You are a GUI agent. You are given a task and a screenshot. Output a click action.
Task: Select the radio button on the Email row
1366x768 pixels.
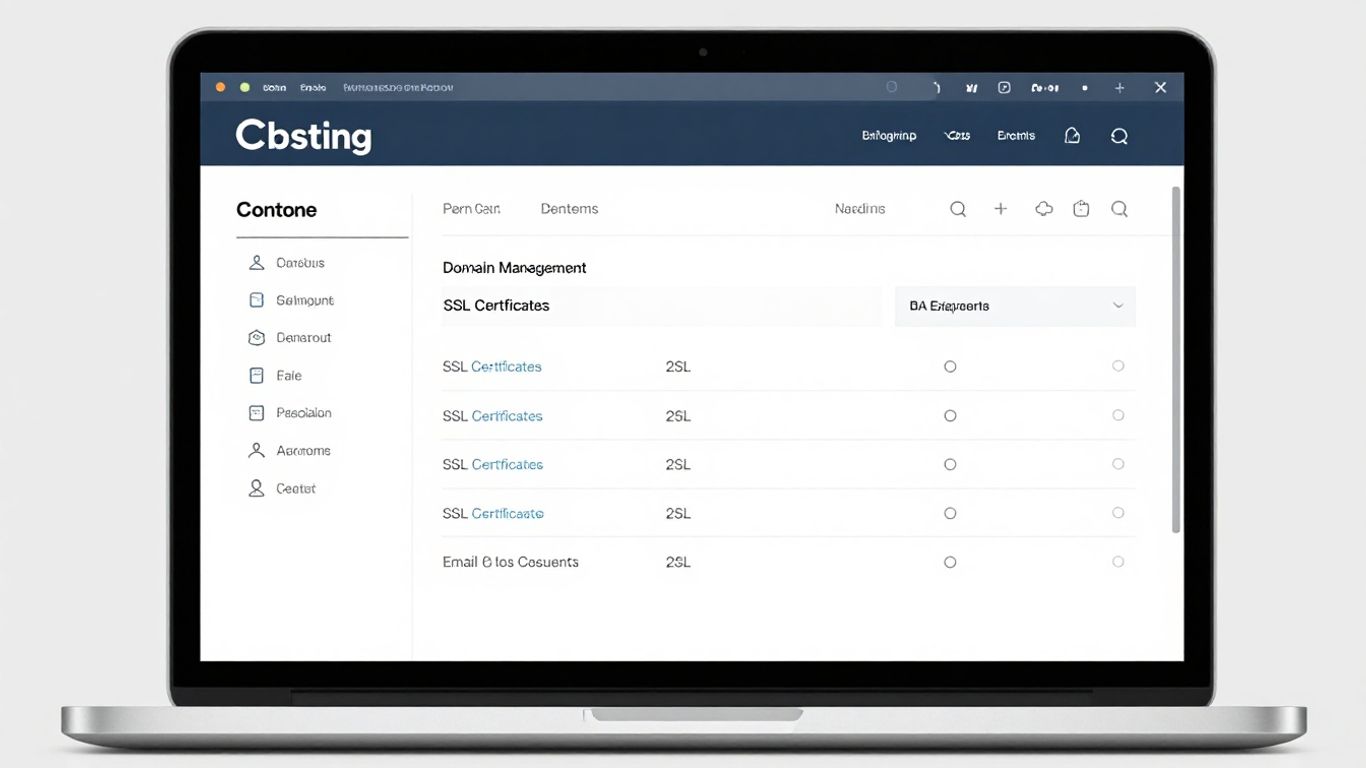(950, 561)
